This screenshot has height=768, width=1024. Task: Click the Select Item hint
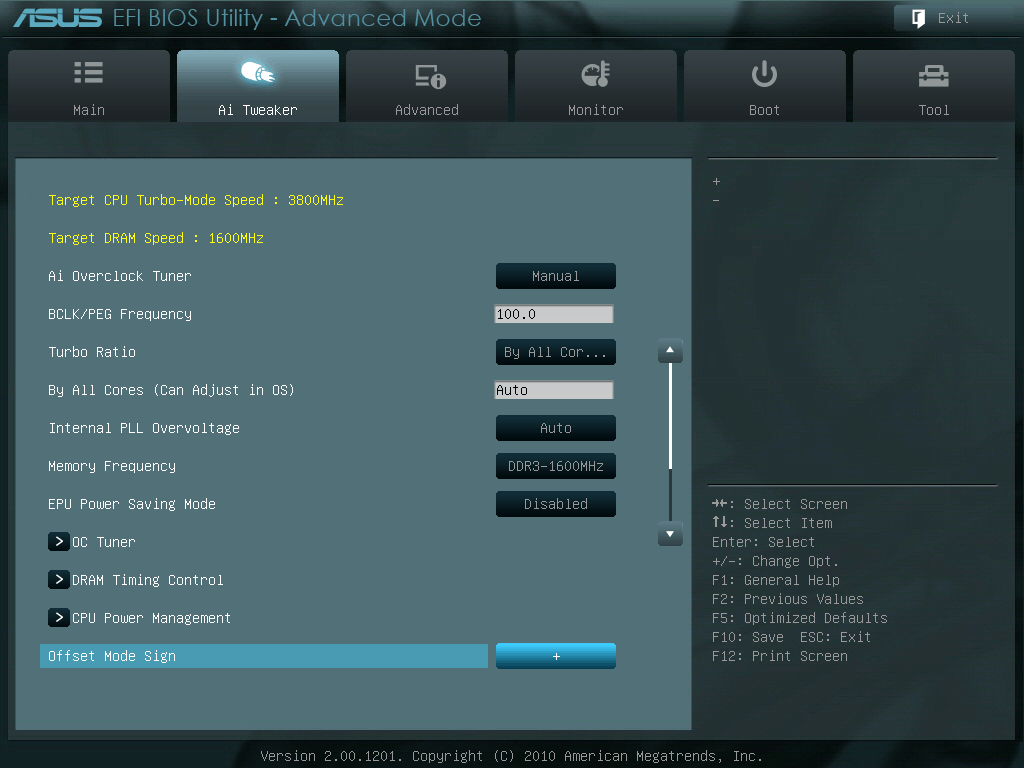pos(772,523)
